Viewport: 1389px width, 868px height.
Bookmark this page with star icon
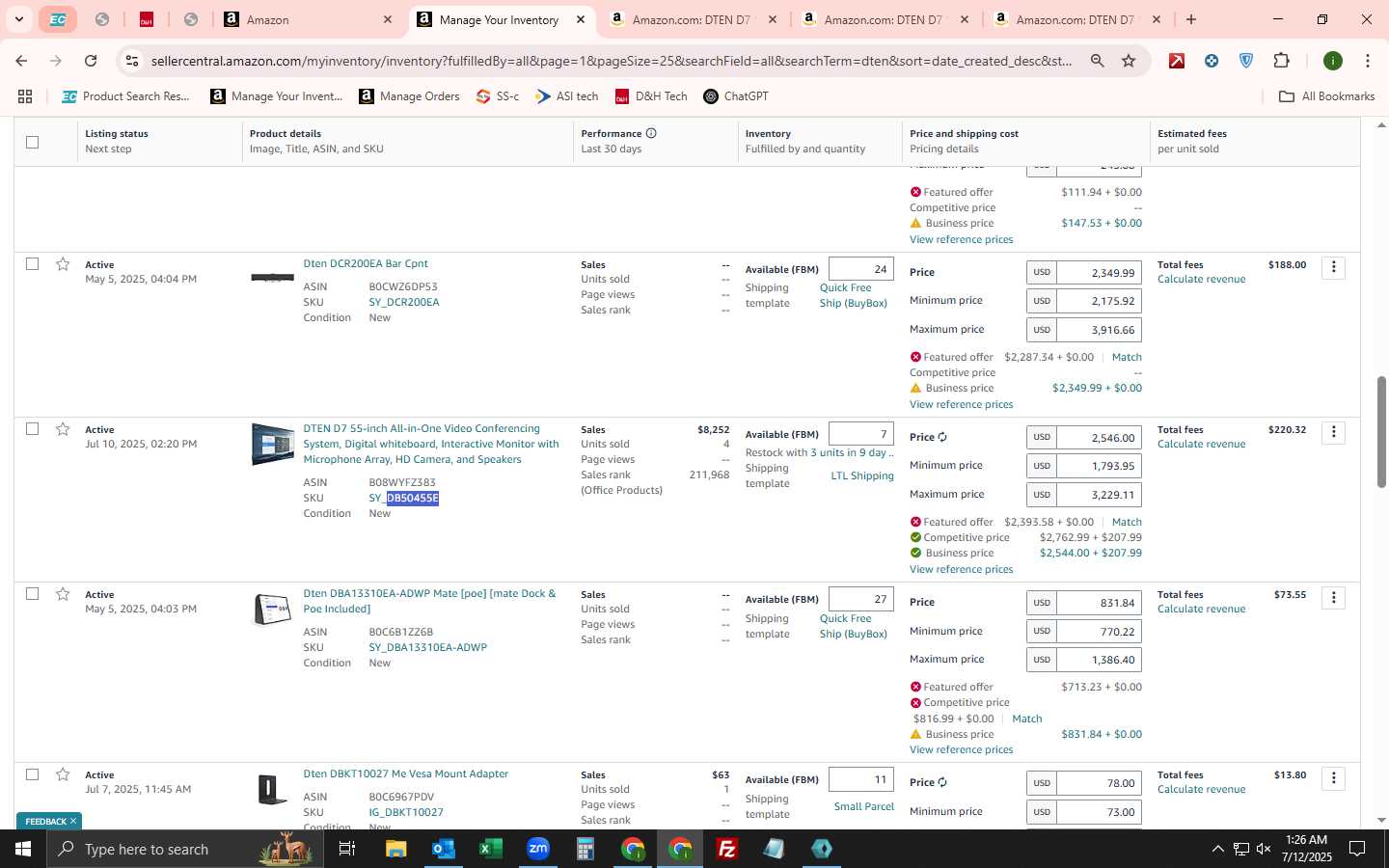(x=1129, y=61)
